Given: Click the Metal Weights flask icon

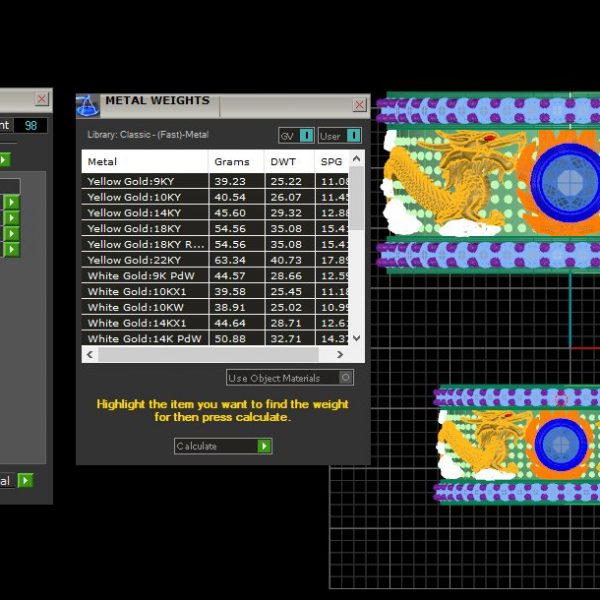Looking at the screenshot, I should point(88,106).
